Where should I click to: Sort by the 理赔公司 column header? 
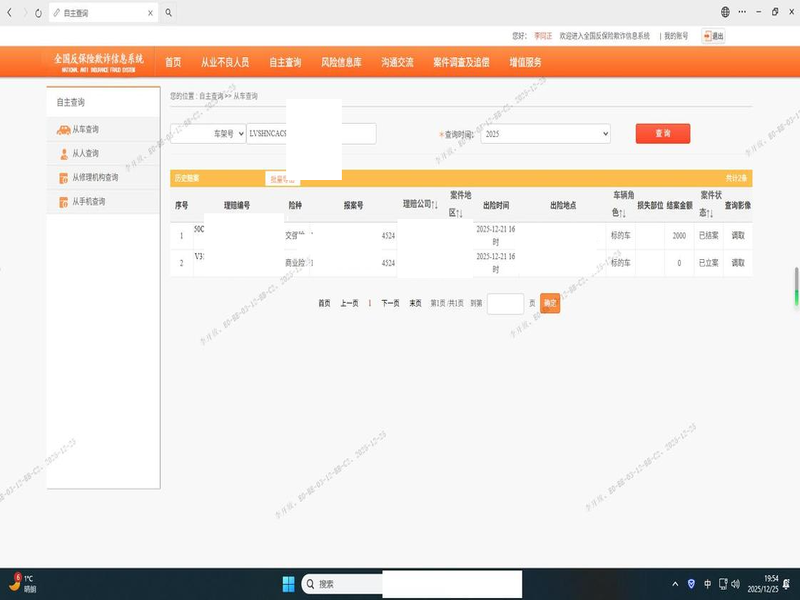[420, 204]
